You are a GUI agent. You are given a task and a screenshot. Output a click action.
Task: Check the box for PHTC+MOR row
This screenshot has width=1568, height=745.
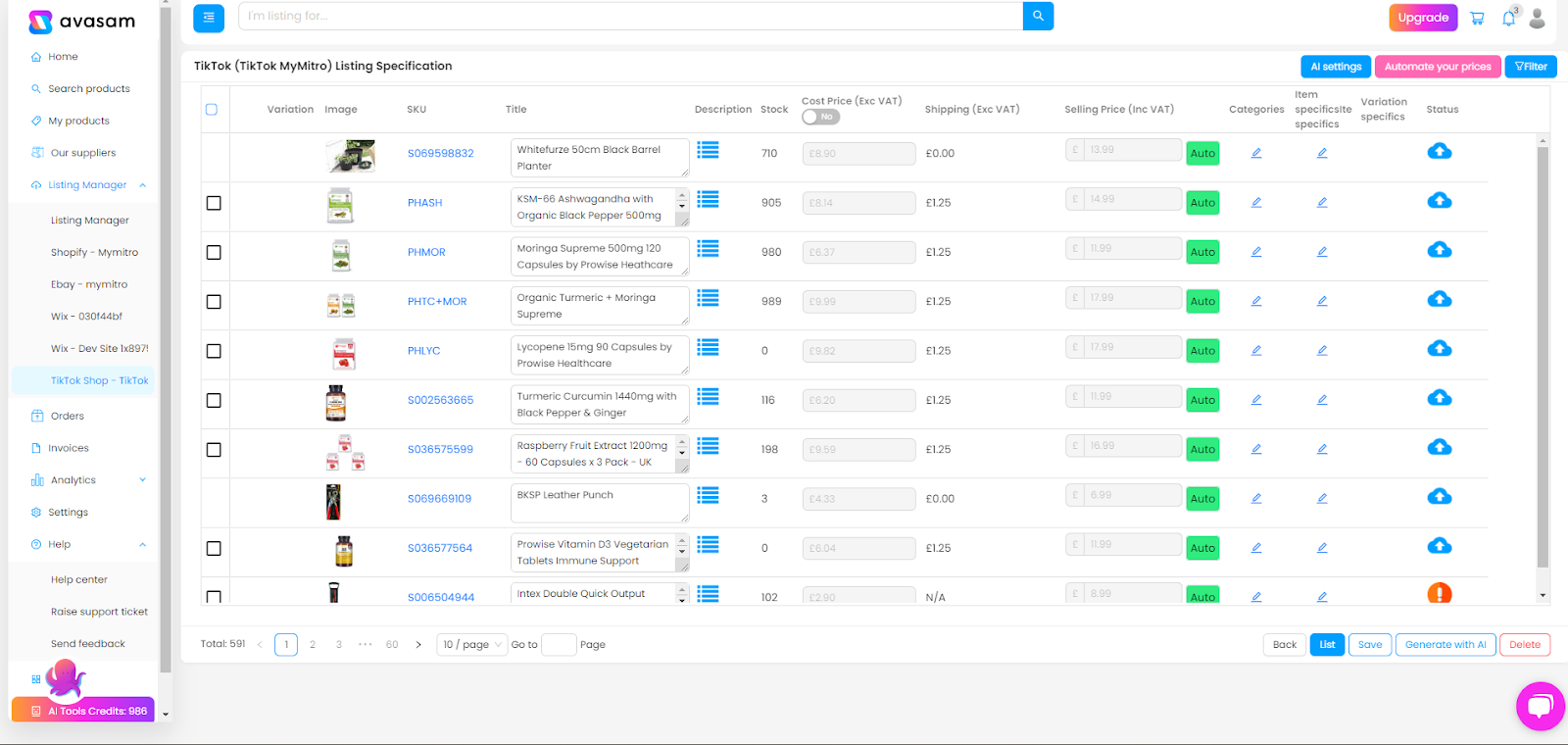click(214, 302)
